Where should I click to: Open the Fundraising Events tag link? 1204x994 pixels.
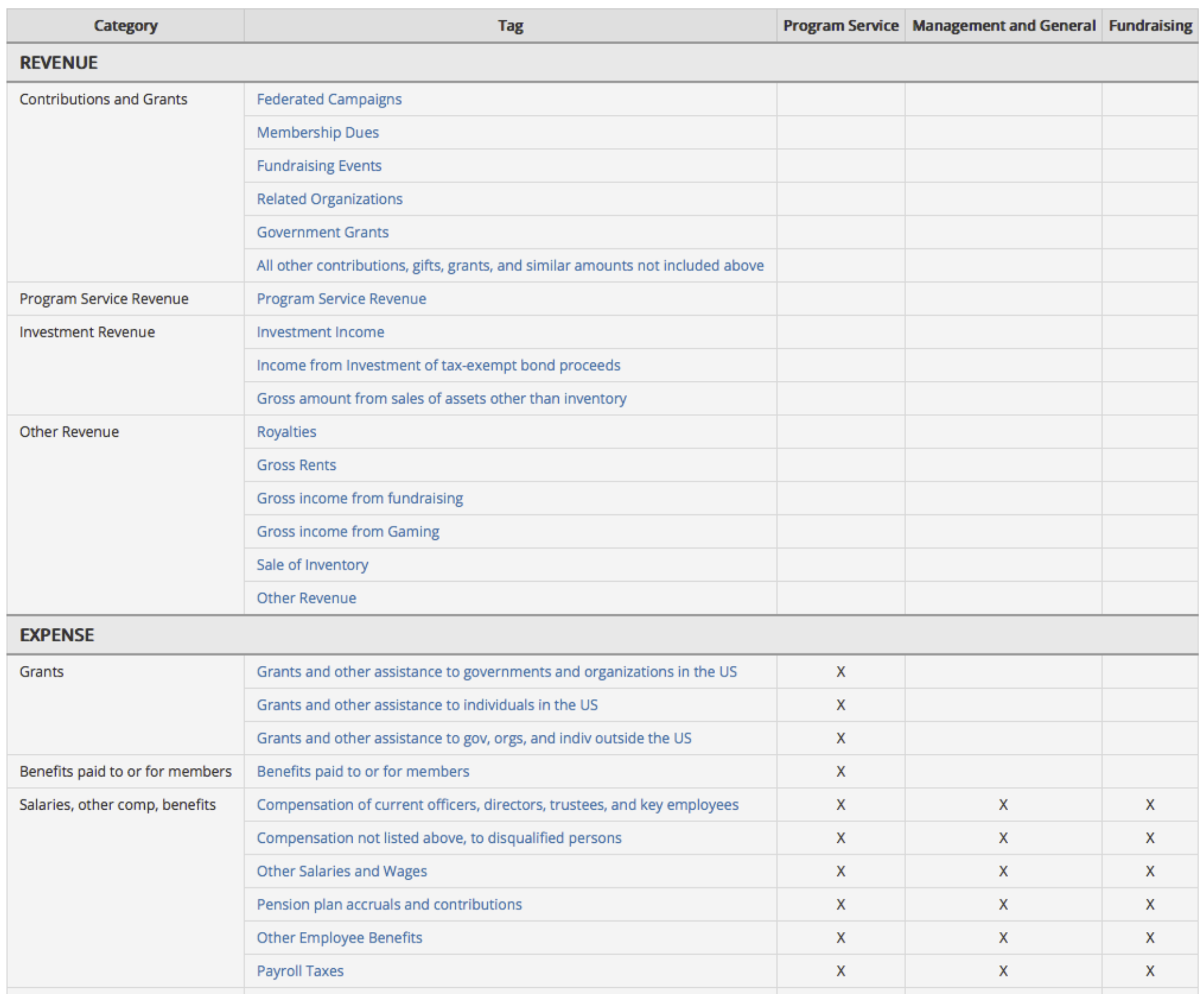coord(319,165)
